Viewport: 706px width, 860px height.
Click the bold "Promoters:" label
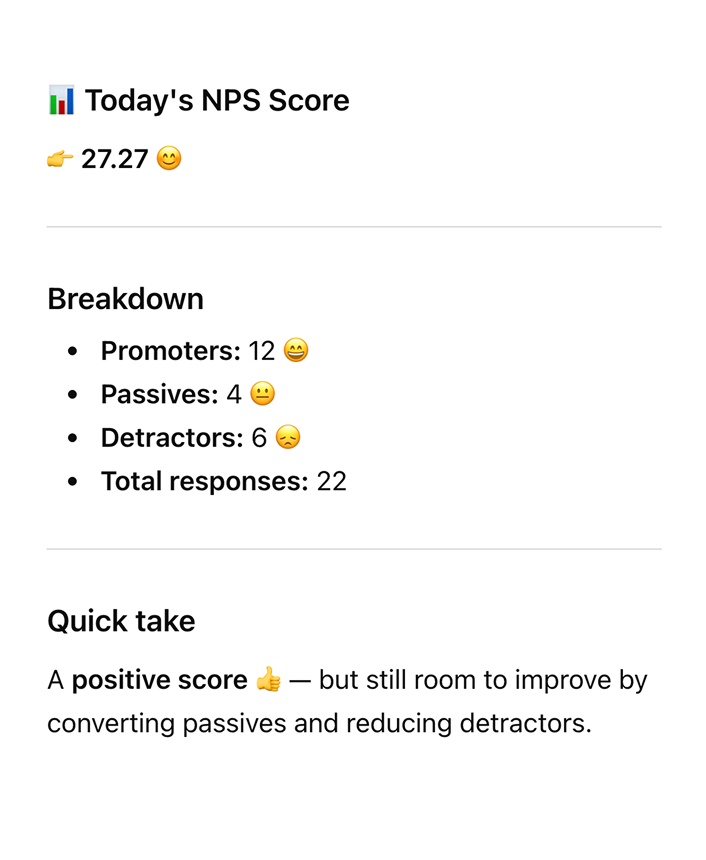pyautogui.click(x=171, y=351)
